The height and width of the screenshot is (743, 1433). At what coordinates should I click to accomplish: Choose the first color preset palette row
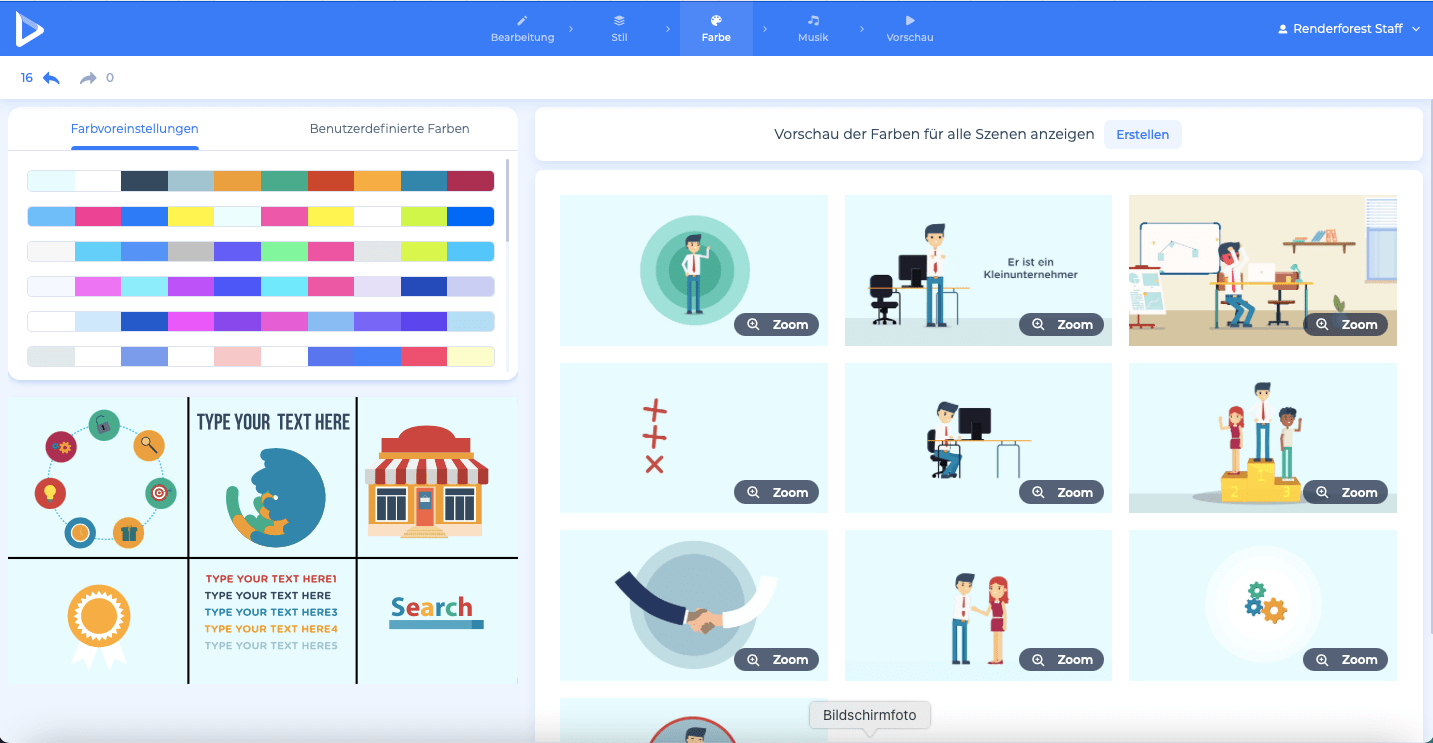pyautogui.click(x=260, y=181)
